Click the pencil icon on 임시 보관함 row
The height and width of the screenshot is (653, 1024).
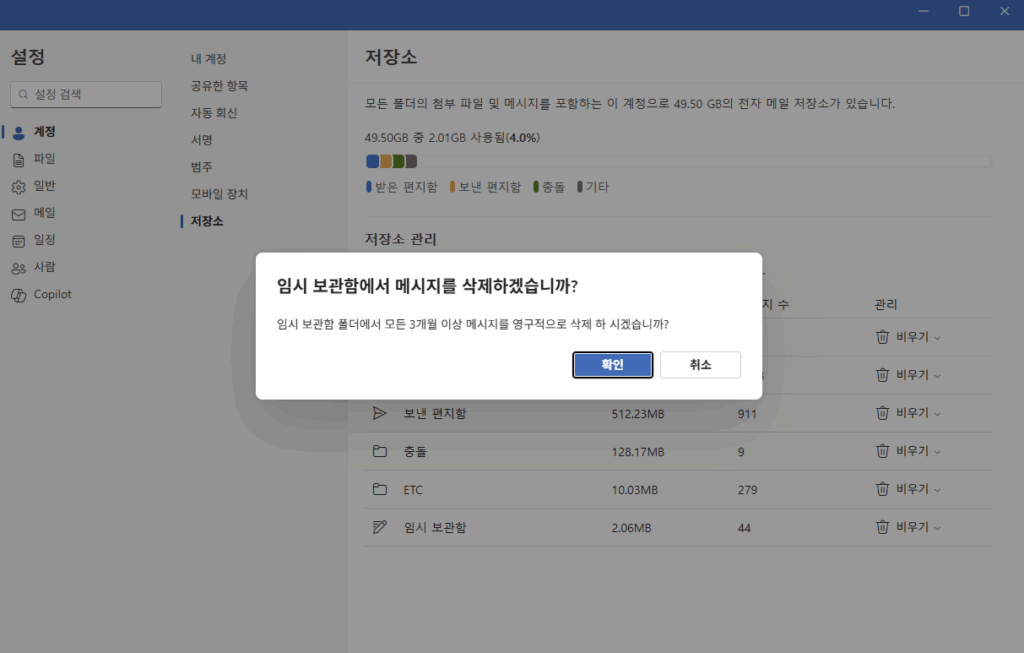[x=379, y=527]
